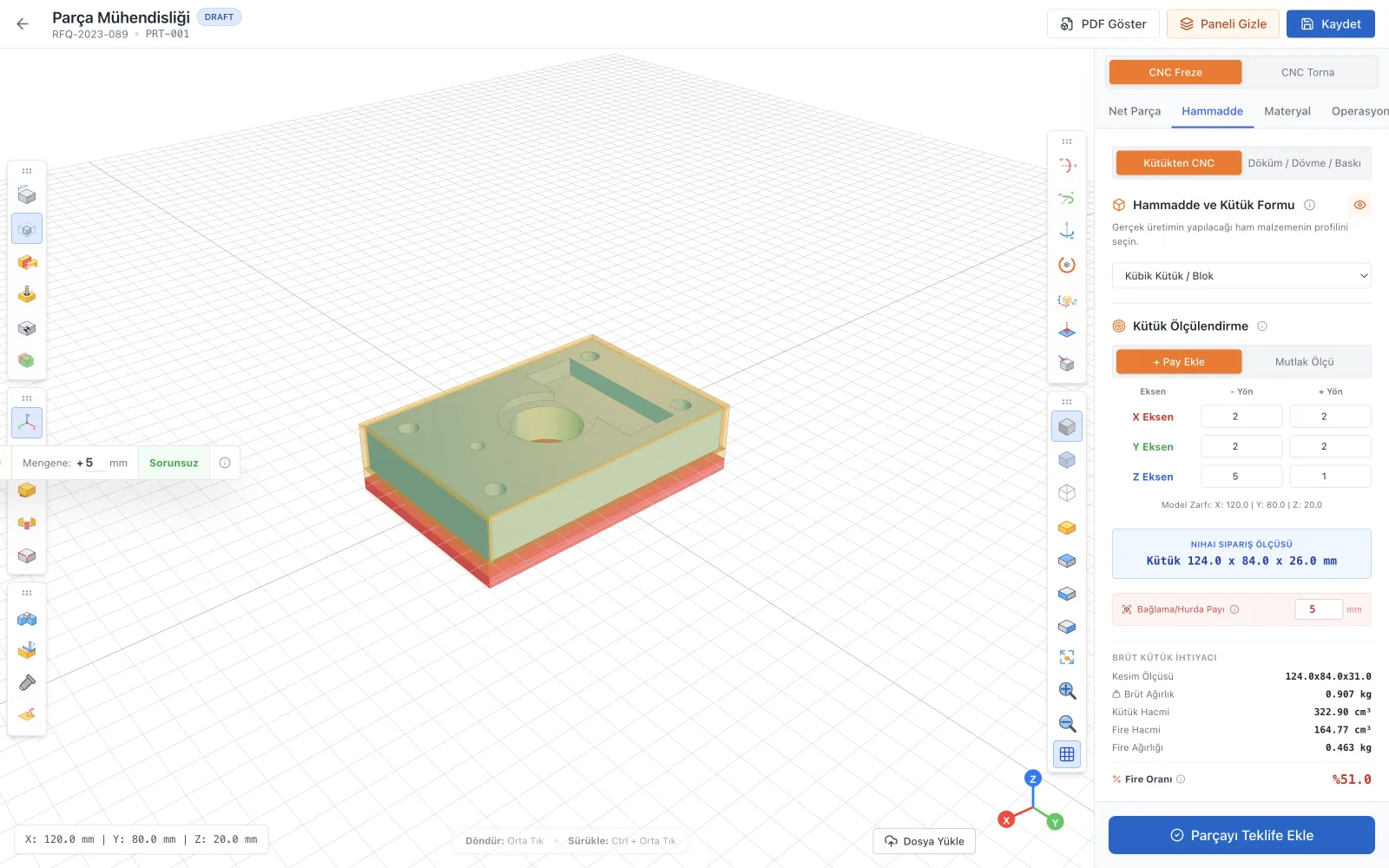
Task: Select the blue stacked cubes icon
Action: (27, 619)
